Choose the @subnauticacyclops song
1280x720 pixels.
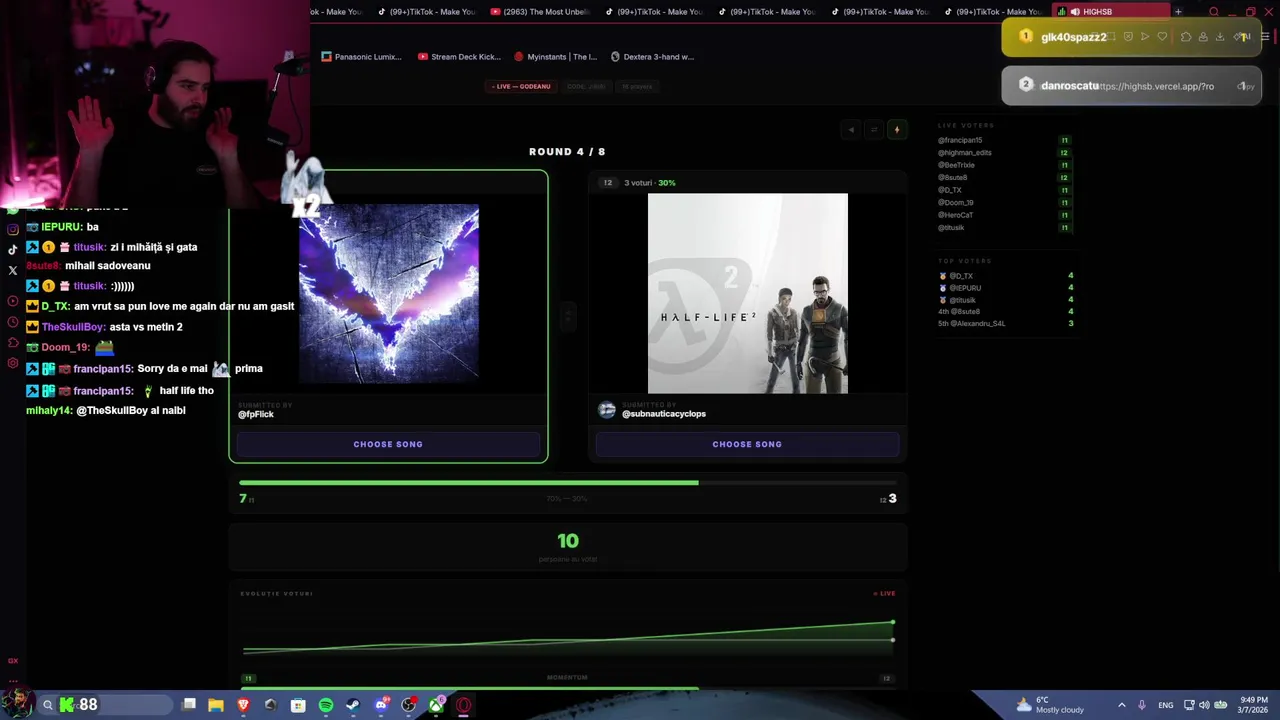[747, 444]
